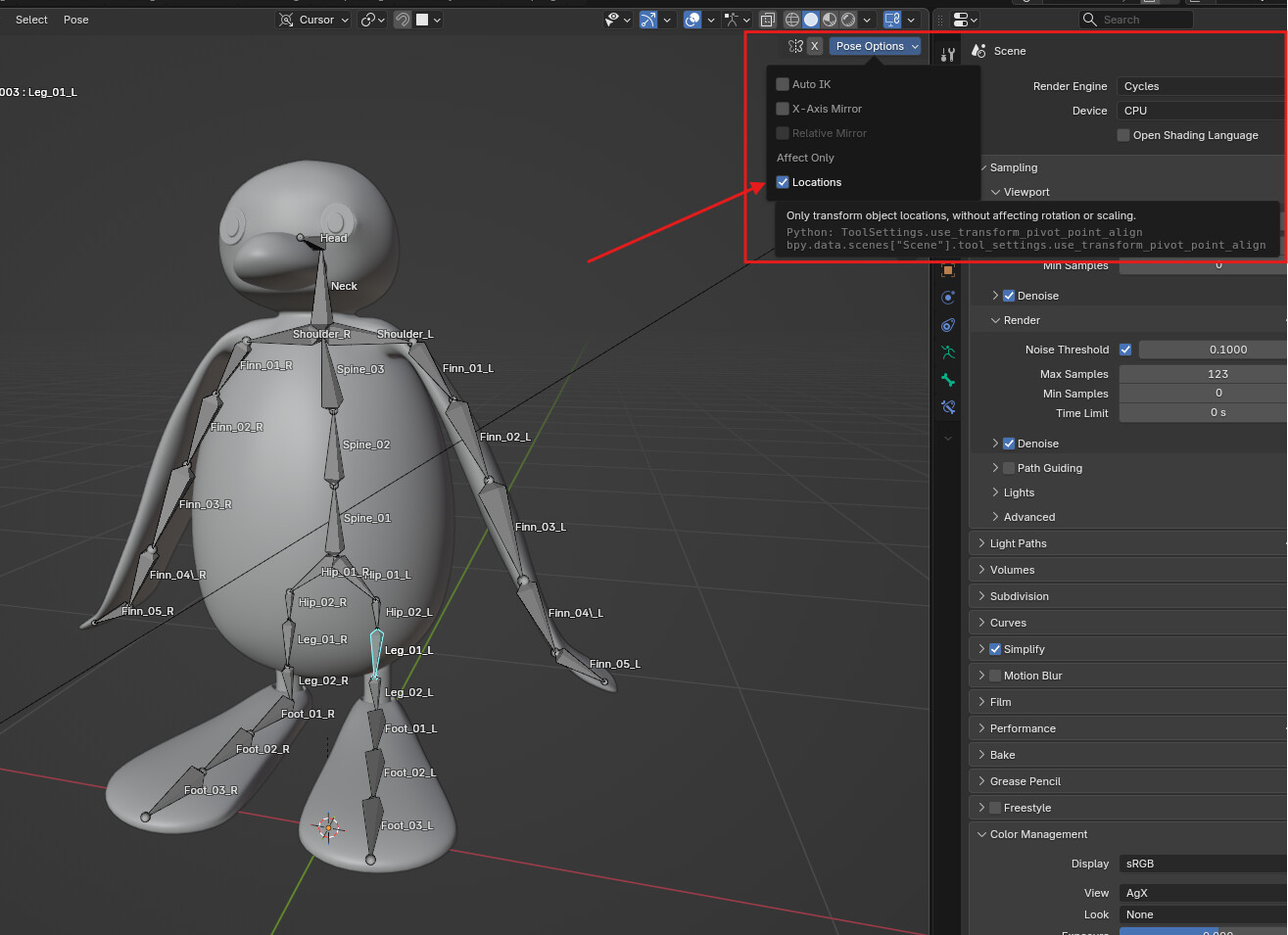Image resolution: width=1288 pixels, height=935 pixels.
Task: Enable the Auto IK checkbox
Action: coord(783,84)
